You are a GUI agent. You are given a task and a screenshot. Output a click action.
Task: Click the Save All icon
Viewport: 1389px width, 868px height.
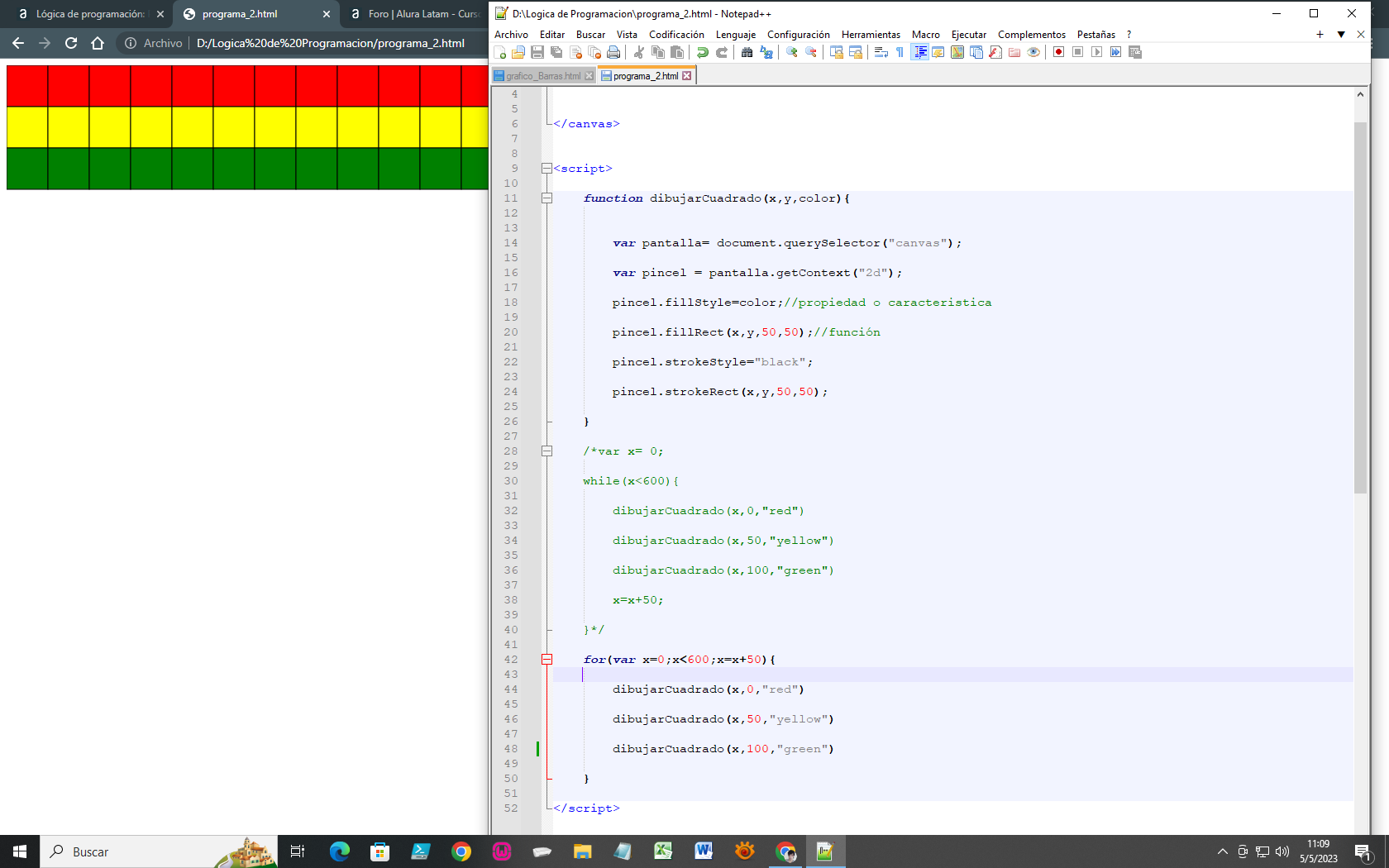556,52
